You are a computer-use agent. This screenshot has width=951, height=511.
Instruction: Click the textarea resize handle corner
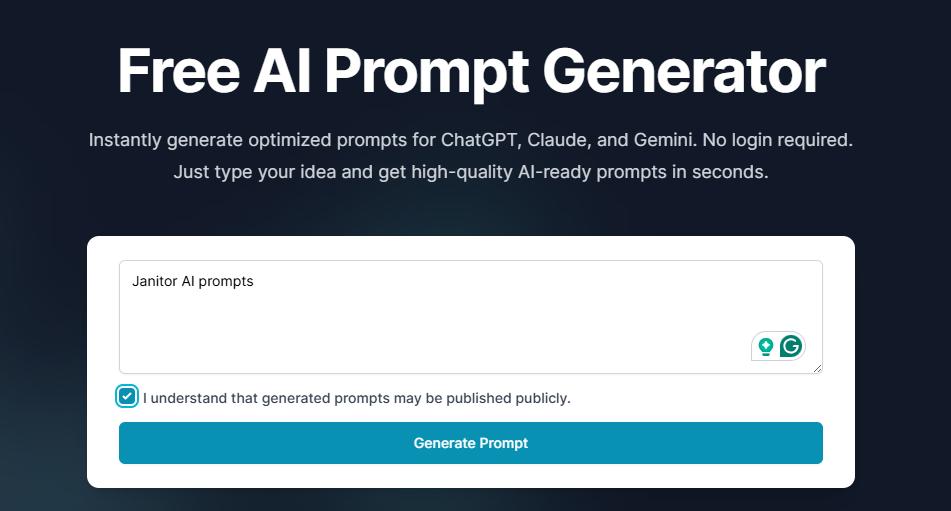(817, 368)
